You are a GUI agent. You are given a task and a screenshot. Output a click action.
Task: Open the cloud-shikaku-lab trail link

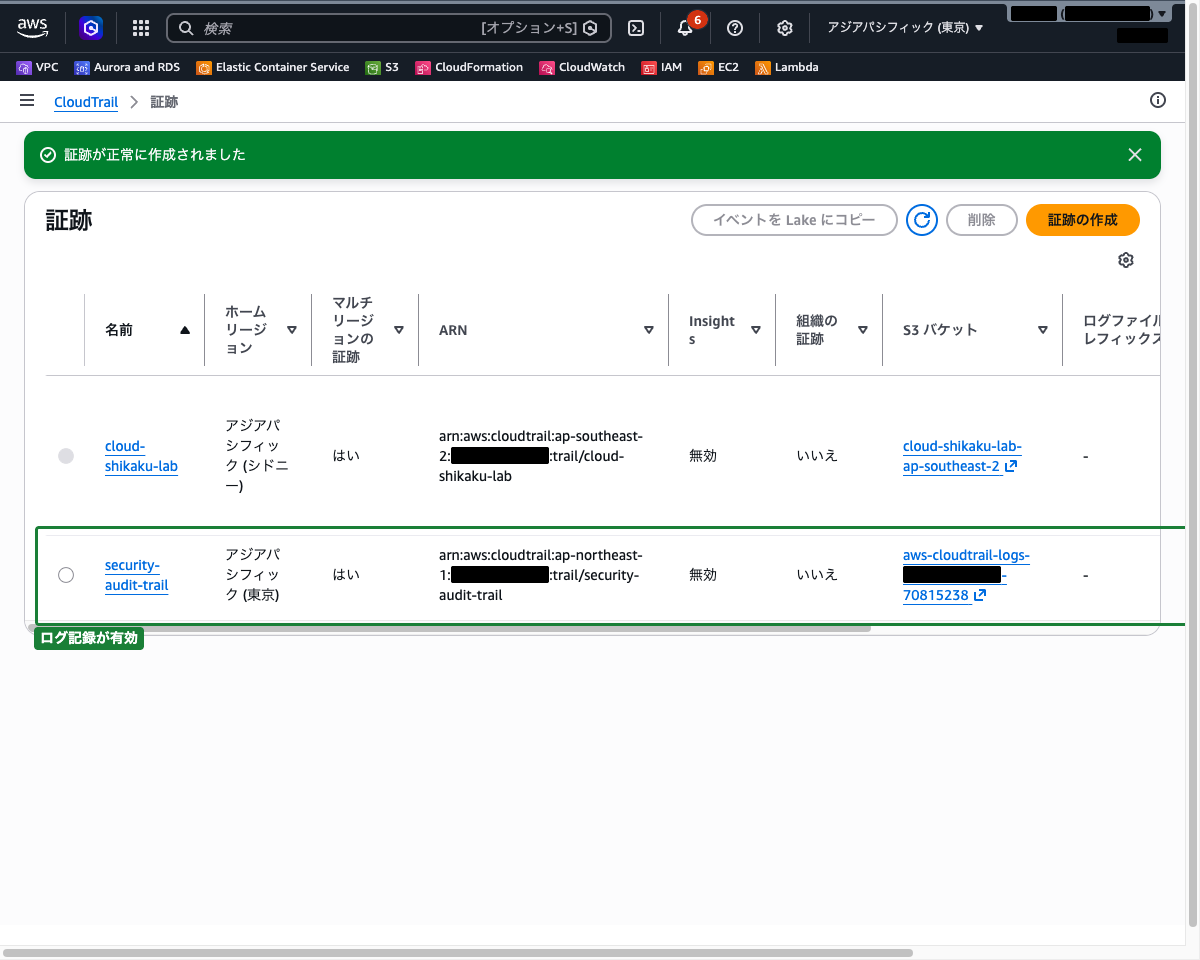coord(141,457)
